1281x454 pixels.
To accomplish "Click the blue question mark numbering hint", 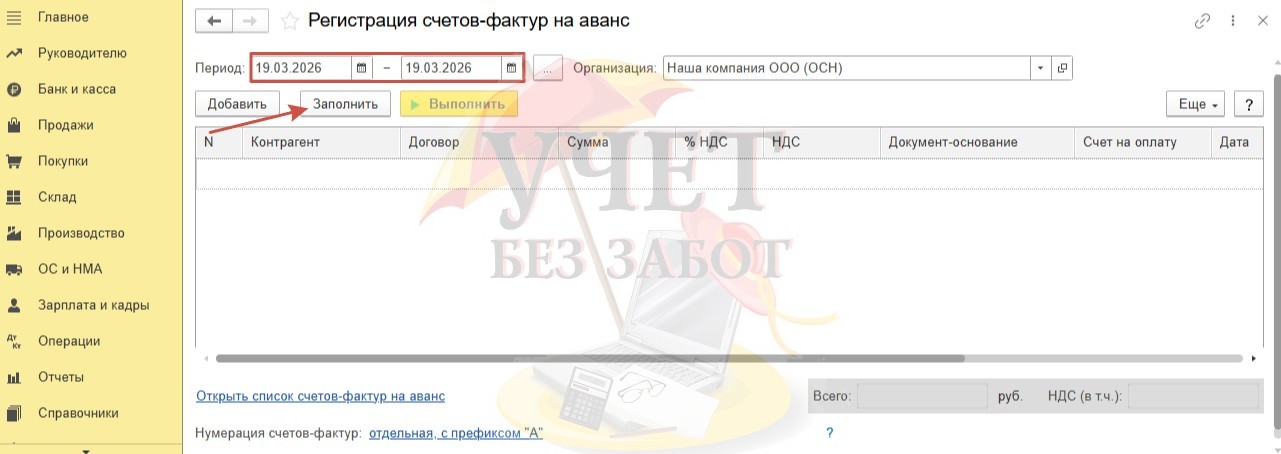I will pos(829,433).
